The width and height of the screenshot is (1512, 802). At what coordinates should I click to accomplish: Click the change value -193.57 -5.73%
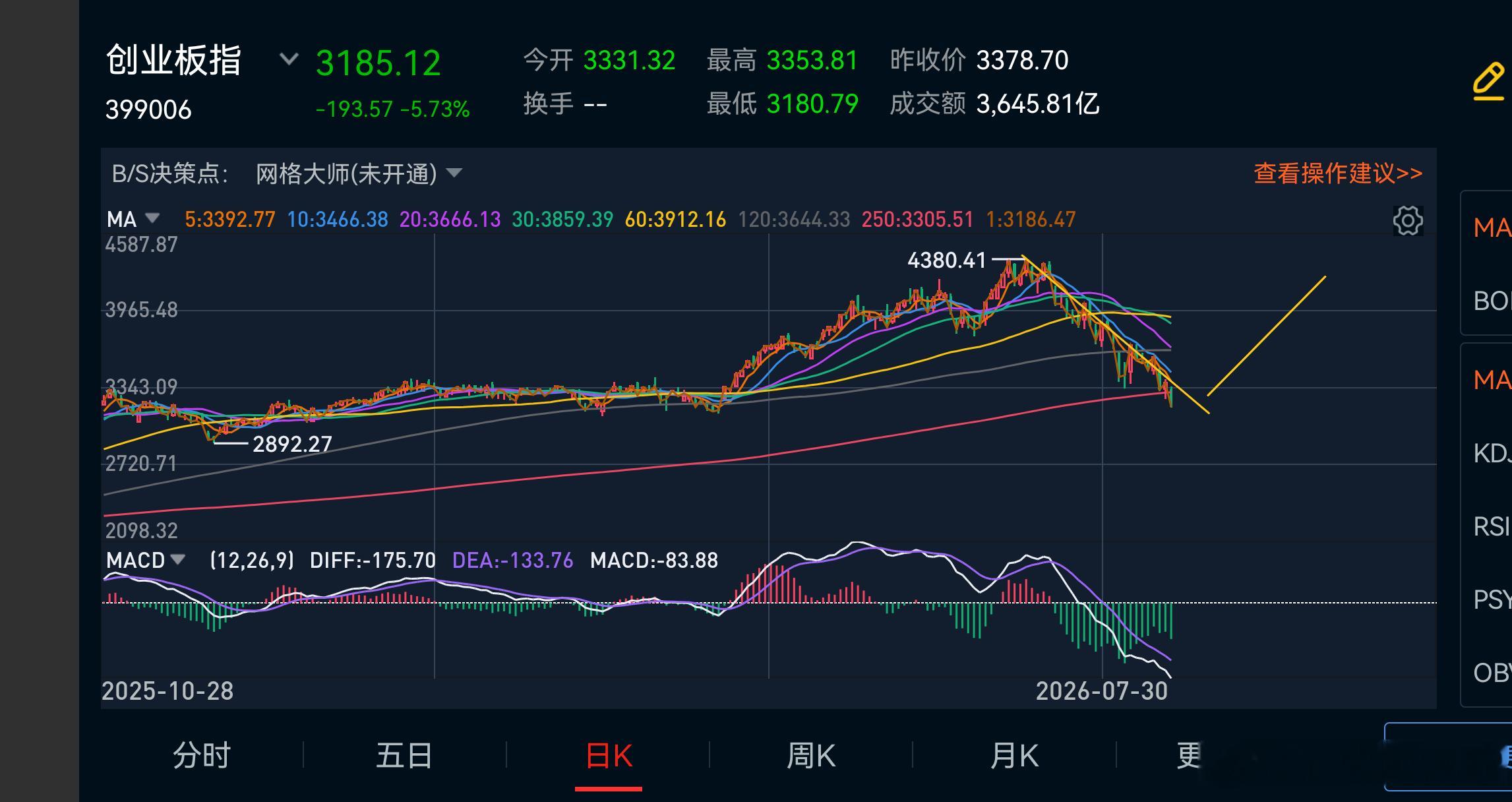[x=392, y=109]
